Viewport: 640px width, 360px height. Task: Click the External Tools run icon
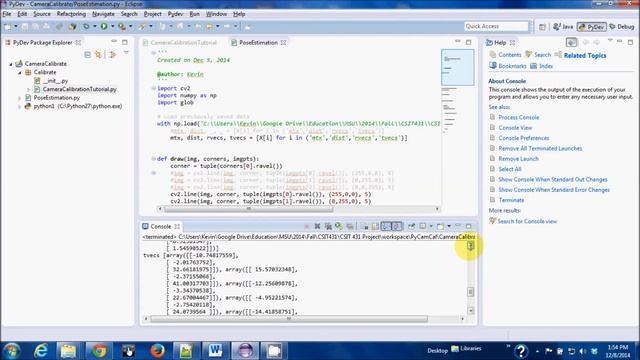122,27
